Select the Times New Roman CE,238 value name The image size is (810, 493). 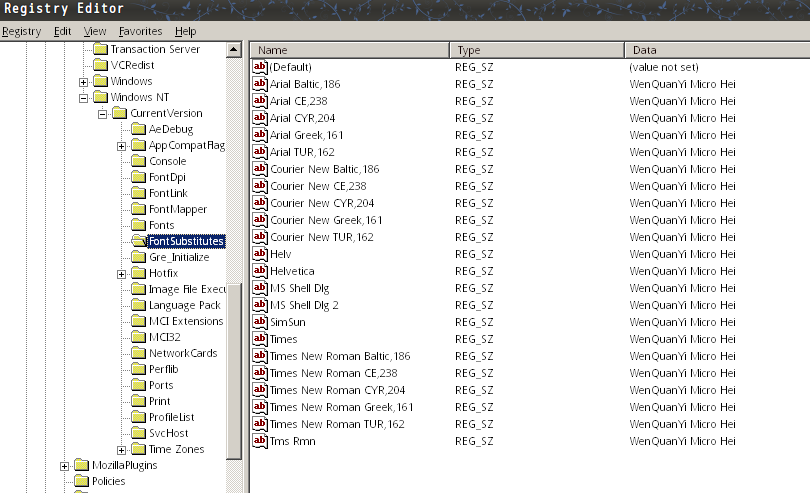click(334, 373)
